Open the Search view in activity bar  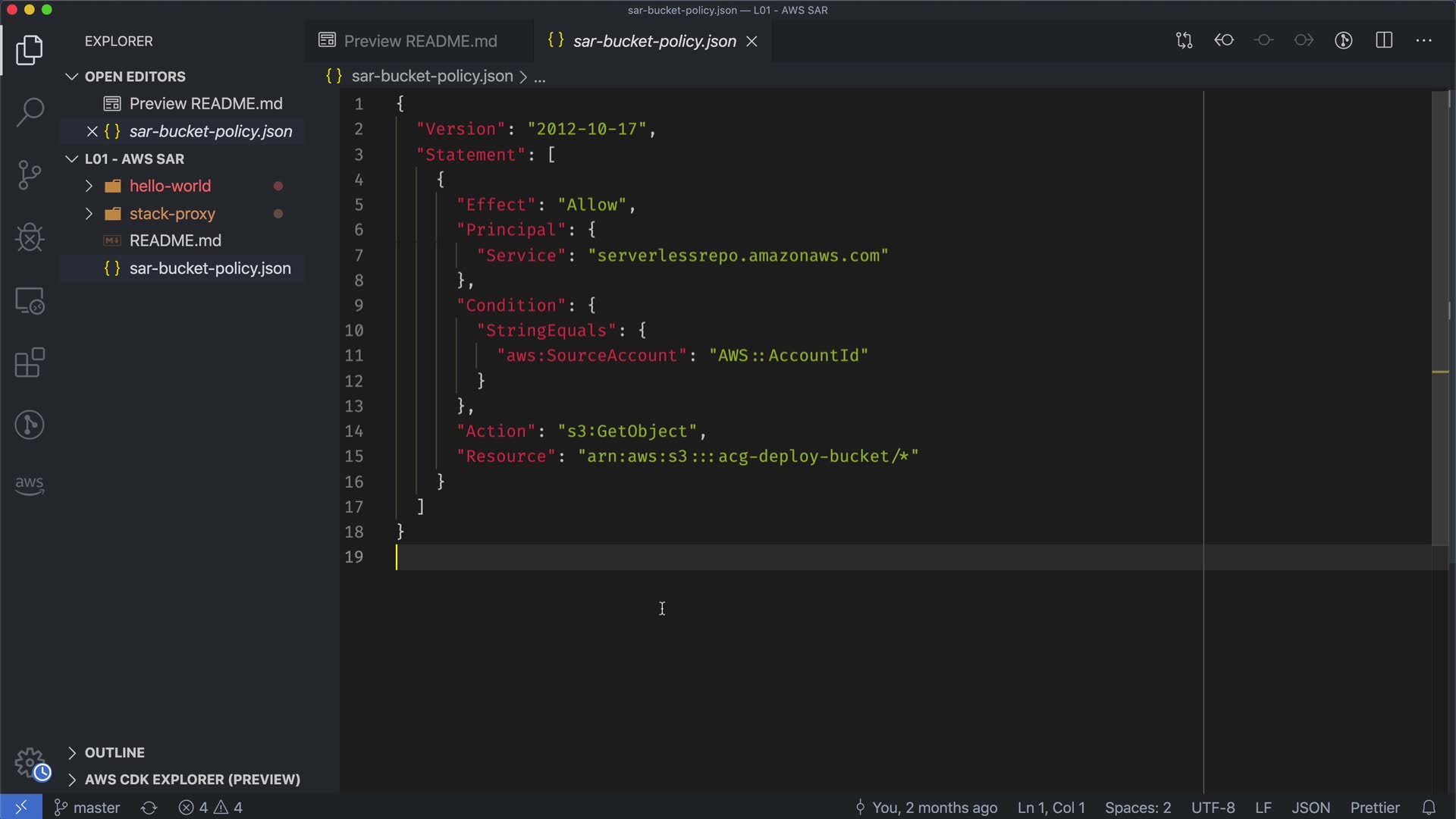pyautogui.click(x=30, y=112)
